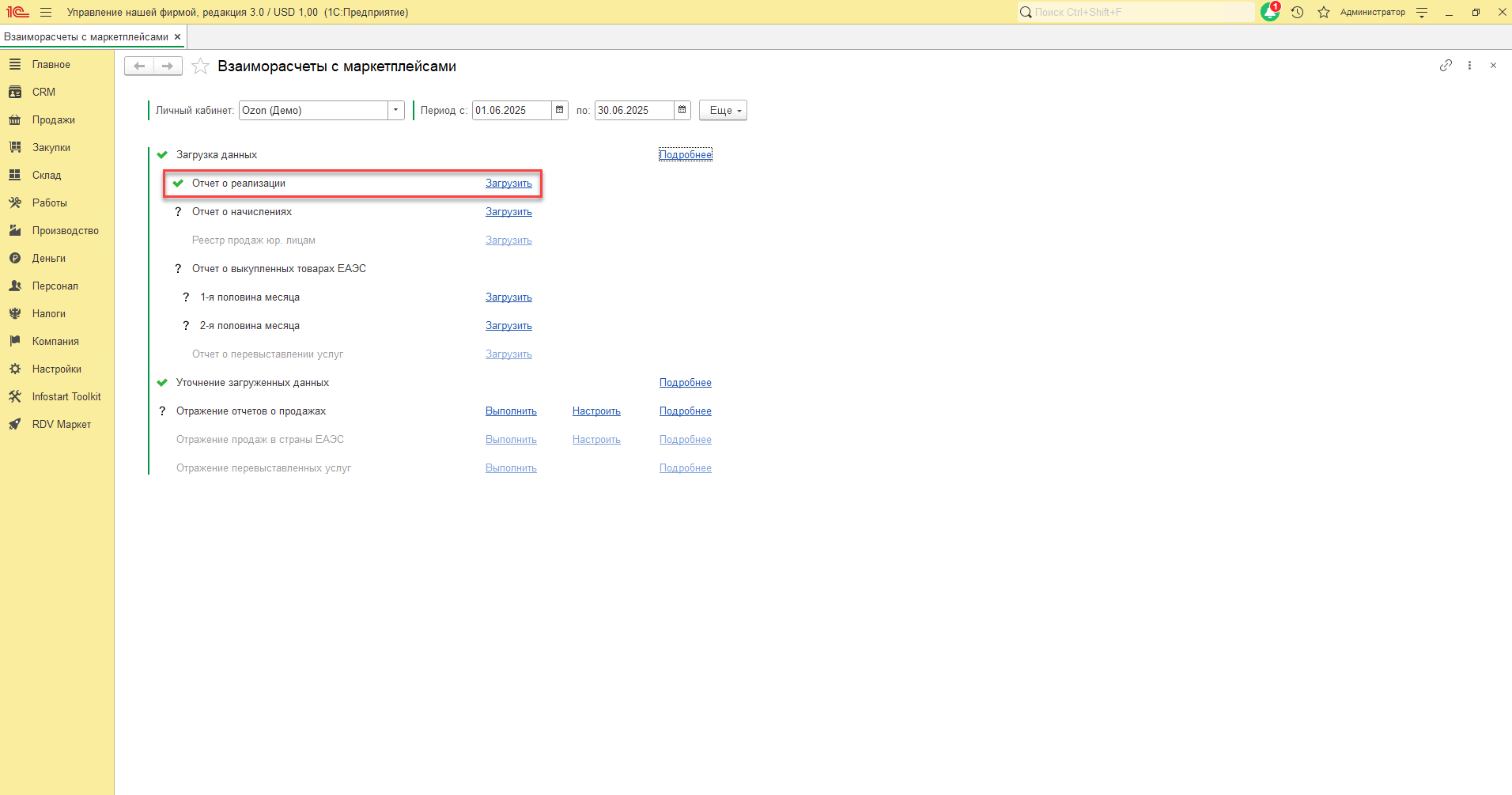Open Подробнее for Загрузка данных
The width and height of the screenshot is (1512, 795).
[686, 155]
